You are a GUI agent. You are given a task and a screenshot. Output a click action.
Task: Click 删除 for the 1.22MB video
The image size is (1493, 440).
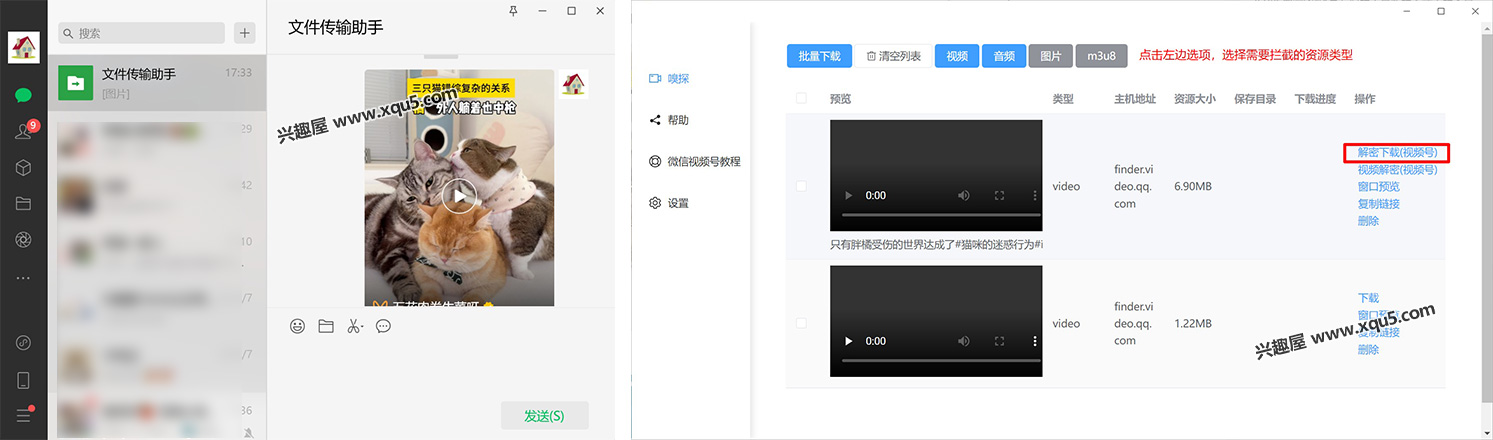point(1368,350)
